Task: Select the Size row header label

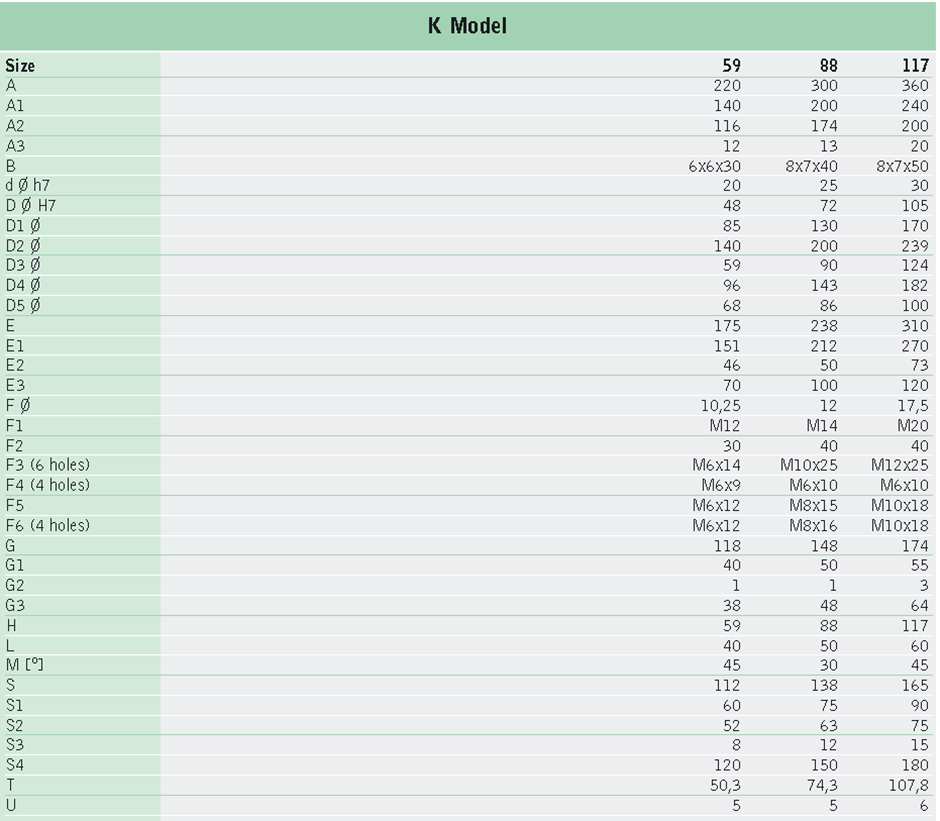Action: coord(20,66)
